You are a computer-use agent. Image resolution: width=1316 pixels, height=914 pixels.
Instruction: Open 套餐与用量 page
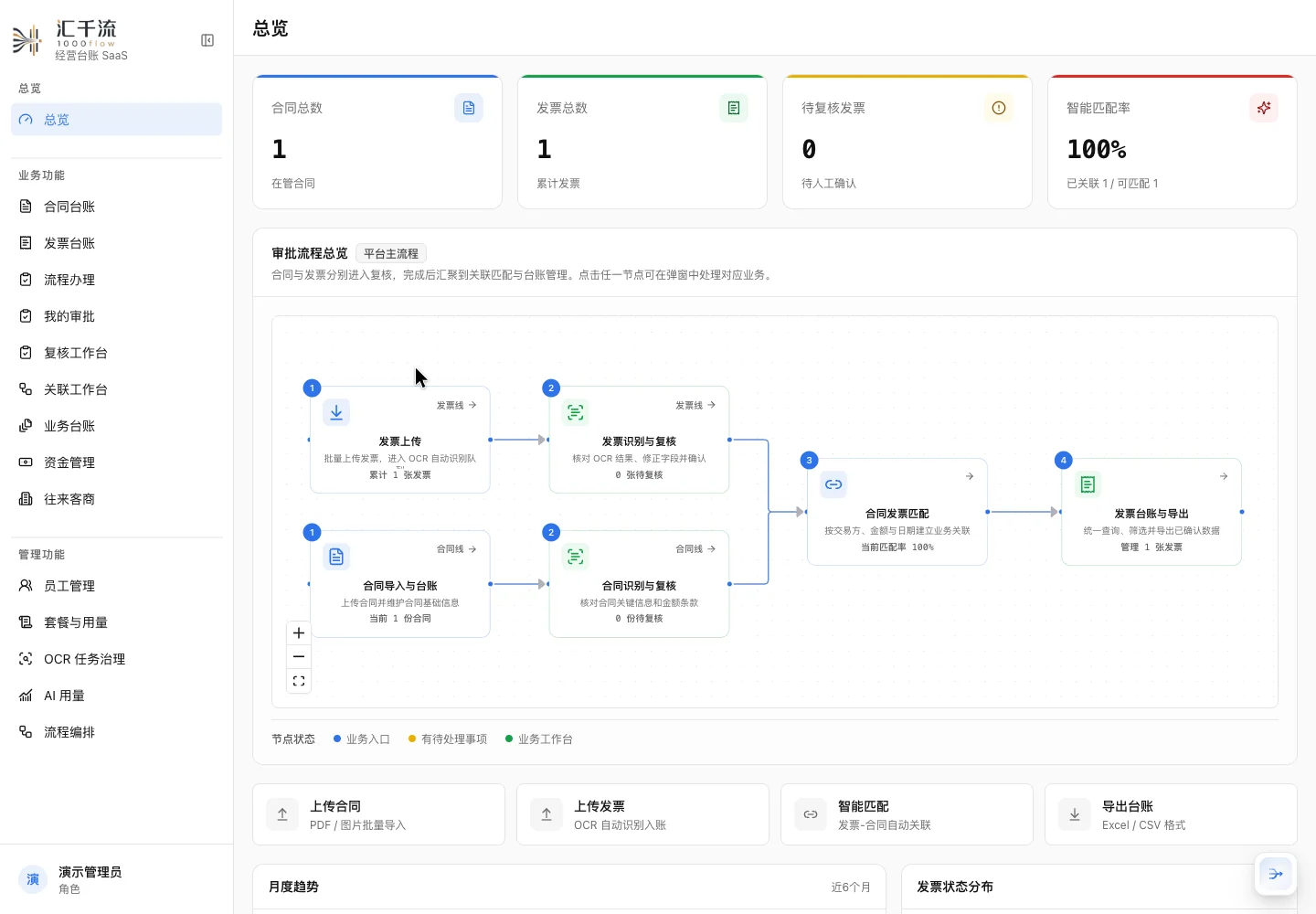pyautogui.click(x=116, y=622)
